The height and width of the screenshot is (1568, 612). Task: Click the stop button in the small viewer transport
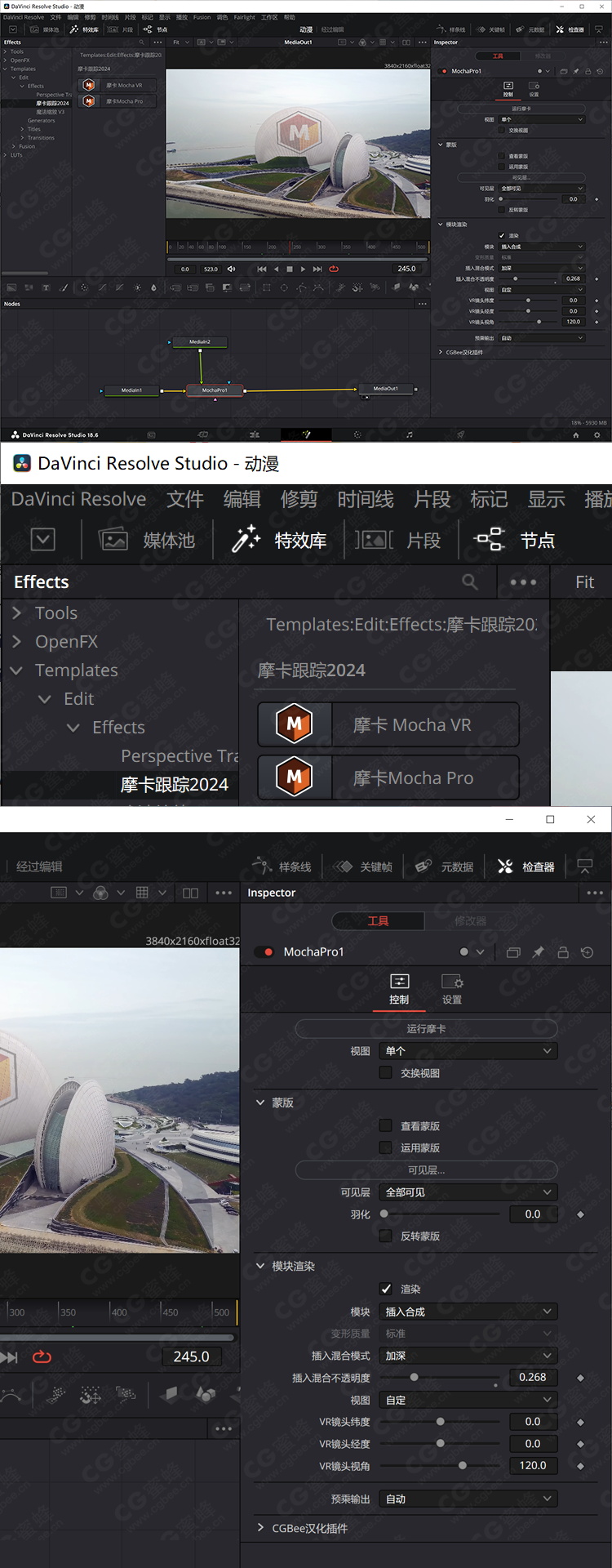[x=289, y=269]
